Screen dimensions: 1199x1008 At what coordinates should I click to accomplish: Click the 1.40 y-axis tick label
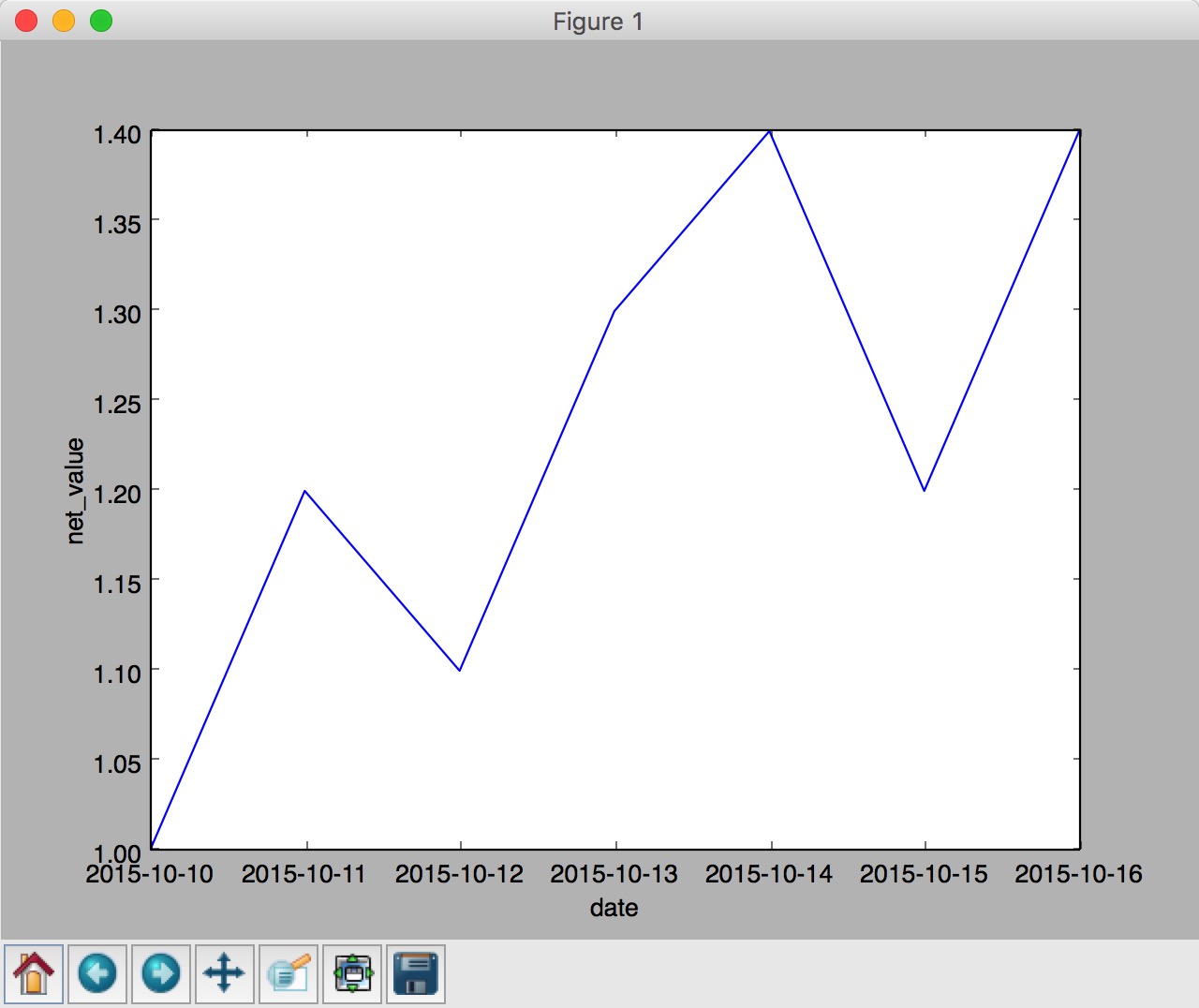(x=117, y=135)
